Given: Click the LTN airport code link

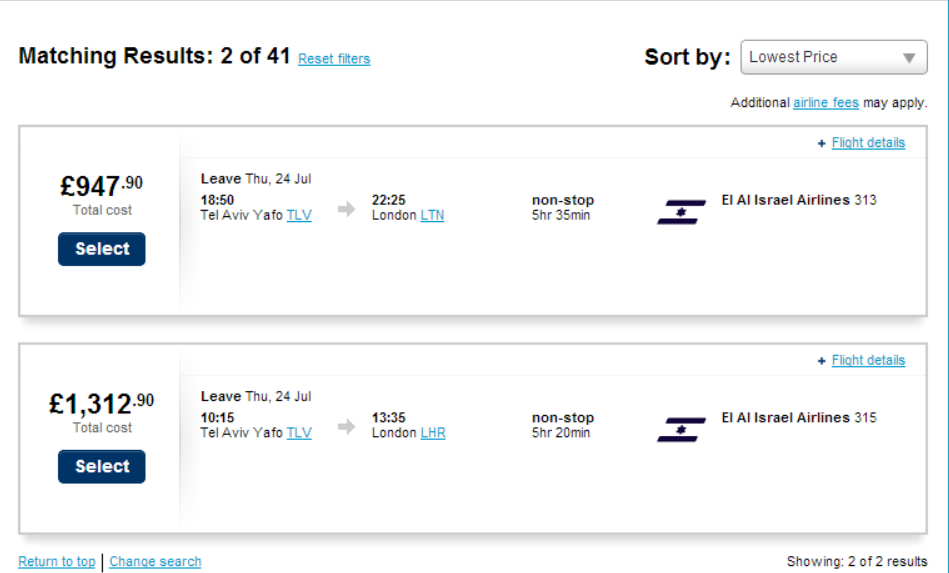Looking at the screenshot, I should (x=432, y=215).
